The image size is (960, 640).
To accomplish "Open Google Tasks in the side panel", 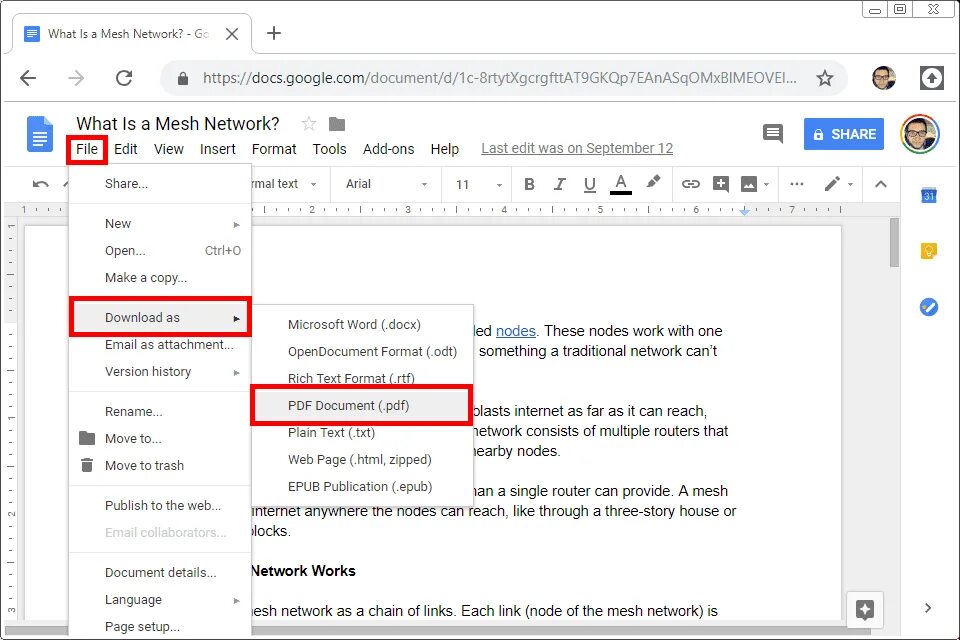I will [929, 306].
